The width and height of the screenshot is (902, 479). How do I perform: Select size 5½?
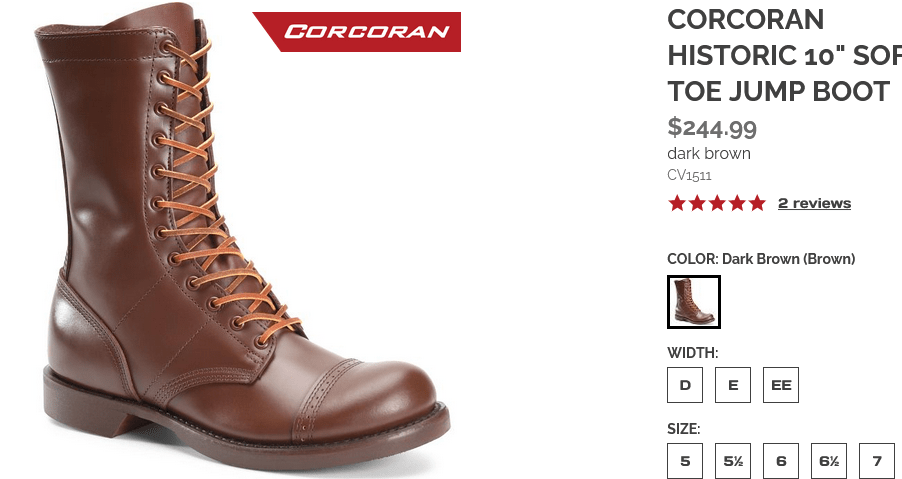click(x=733, y=461)
